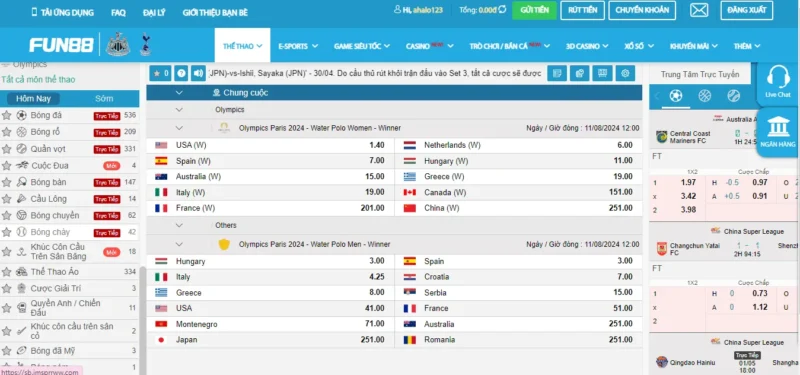800x375 pixels.
Task: Open Live Chat headset icon
Action: (x=778, y=81)
